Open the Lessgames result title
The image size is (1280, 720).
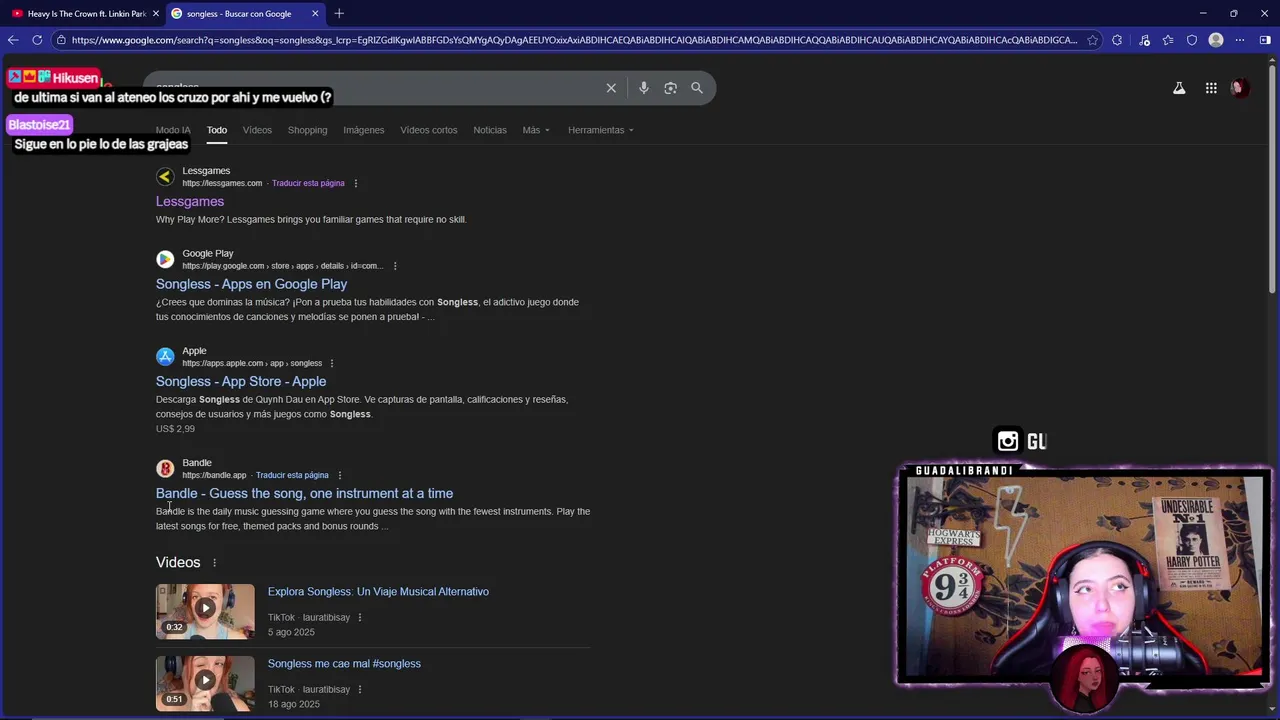pos(190,202)
